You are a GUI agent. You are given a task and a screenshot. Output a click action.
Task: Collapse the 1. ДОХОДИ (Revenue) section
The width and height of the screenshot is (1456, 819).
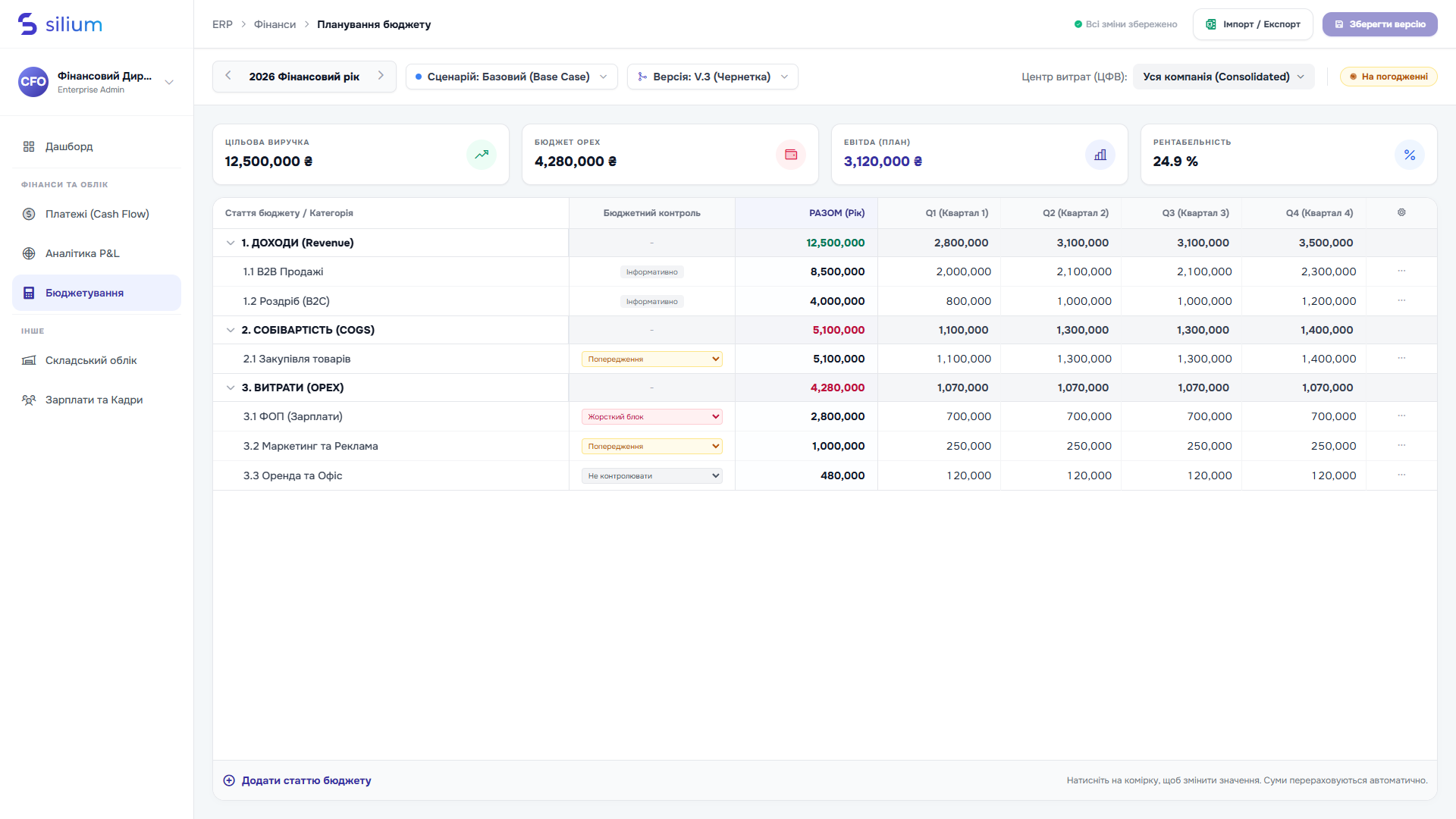[x=231, y=243]
